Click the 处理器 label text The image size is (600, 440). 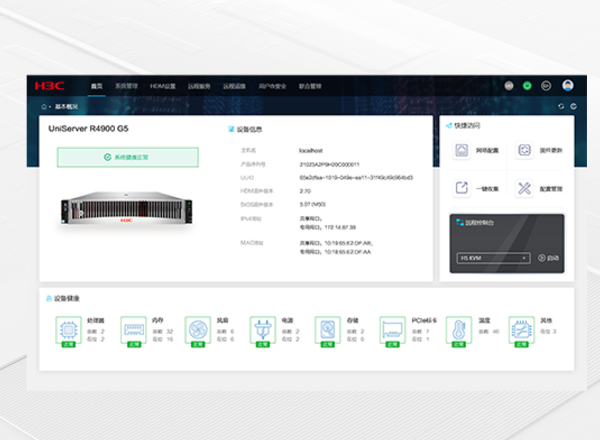96,320
